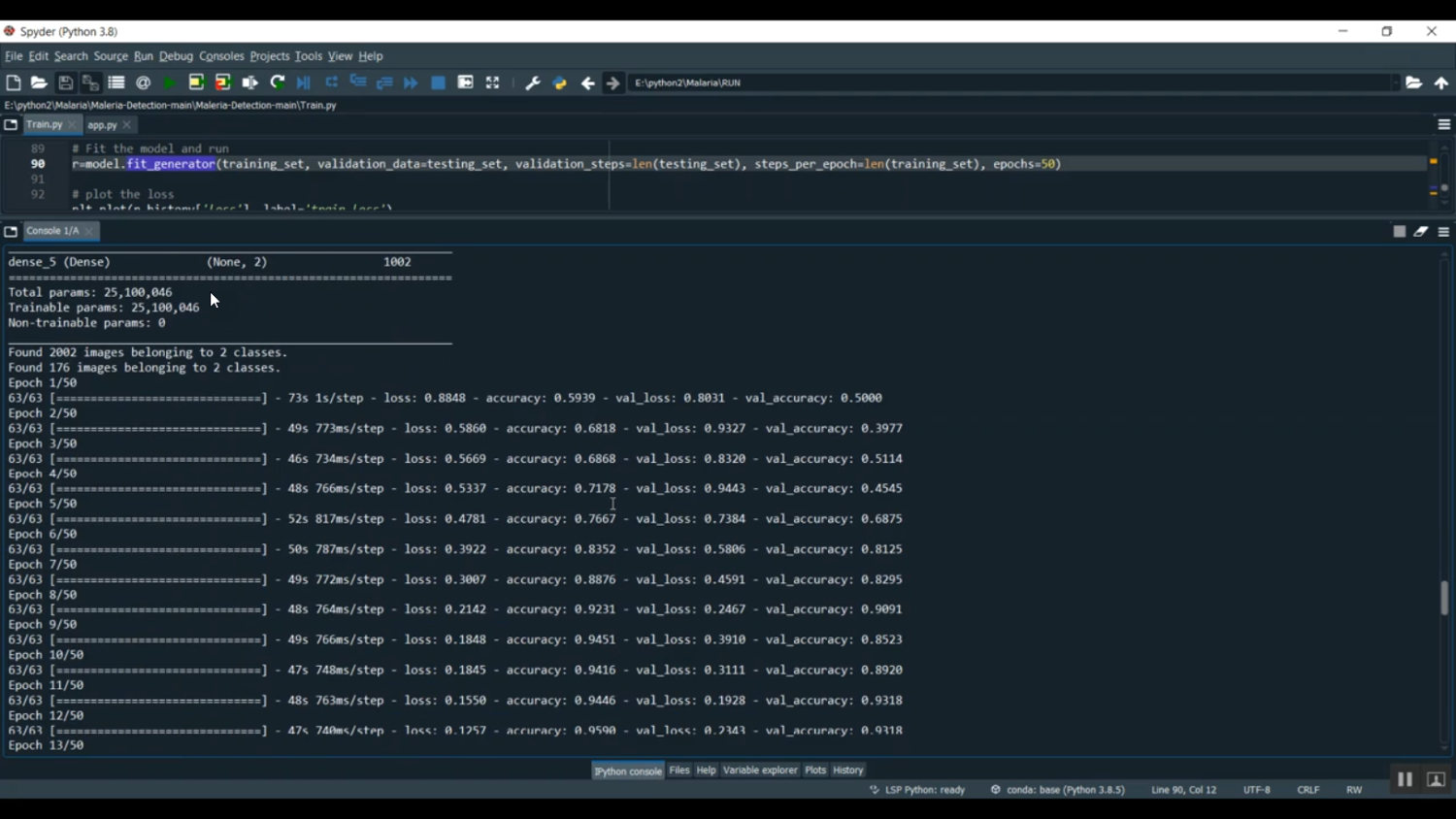Click the Save file icon

pyautogui.click(x=65, y=83)
